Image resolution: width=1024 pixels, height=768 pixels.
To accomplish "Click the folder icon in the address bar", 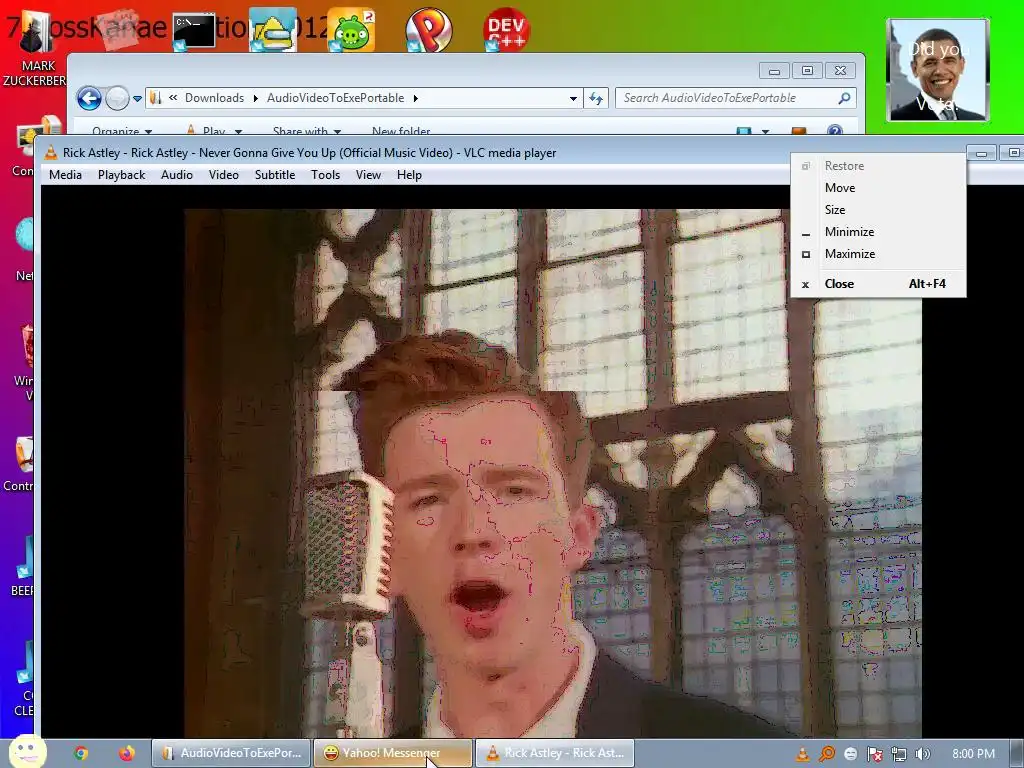I will click(155, 98).
